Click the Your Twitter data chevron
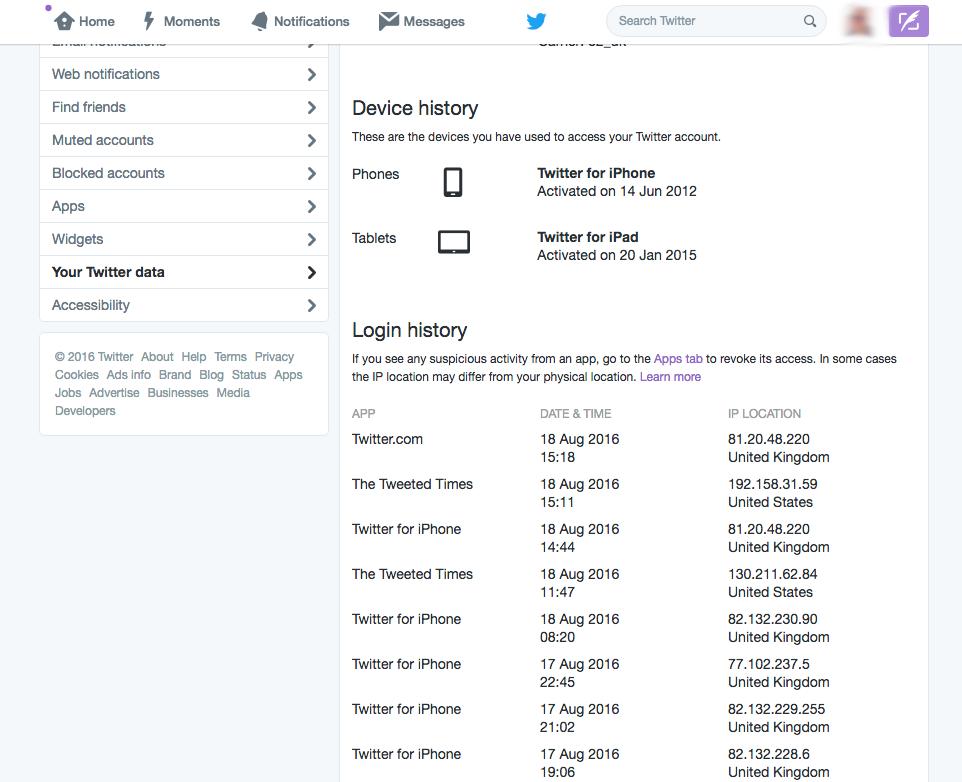This screenshot has height=782, width=962. 312,273
